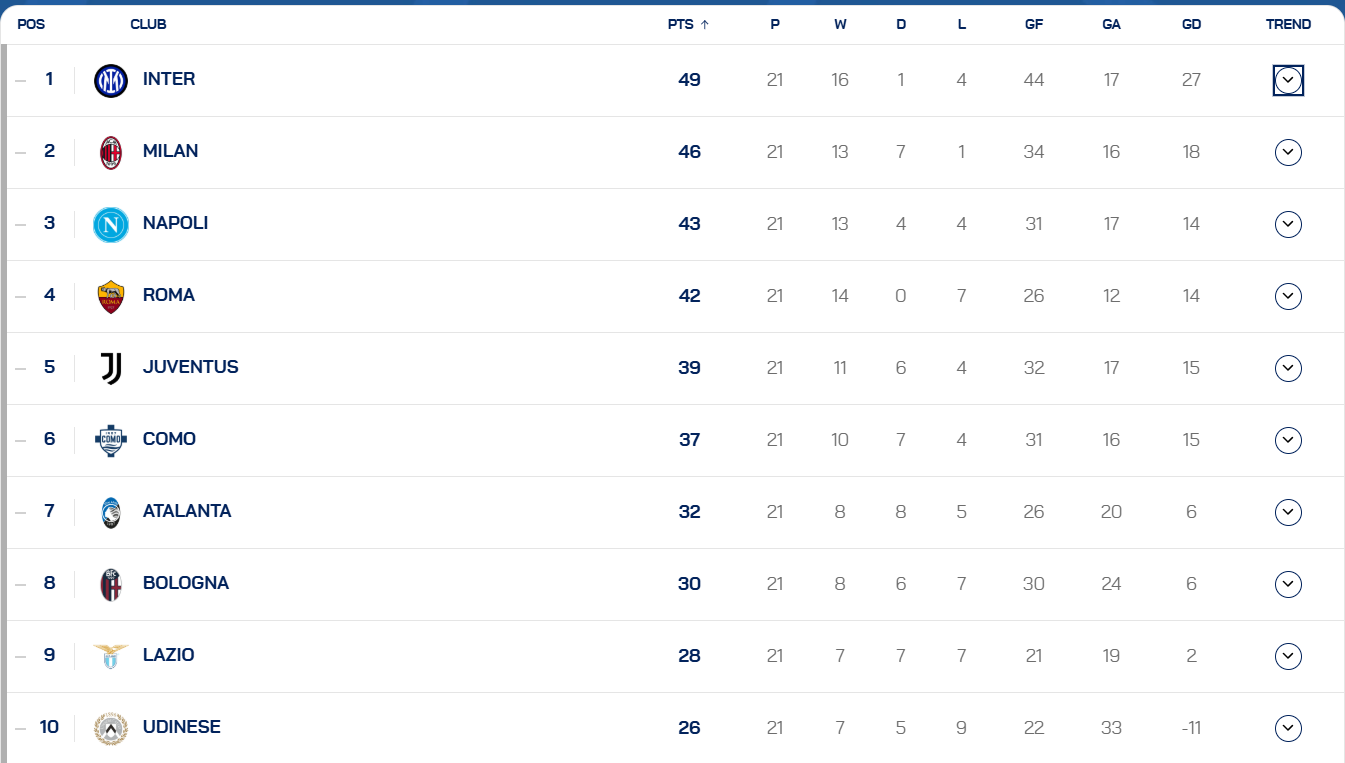
Task: Click the Napoli club logo
Action: (x=111, y=225)
